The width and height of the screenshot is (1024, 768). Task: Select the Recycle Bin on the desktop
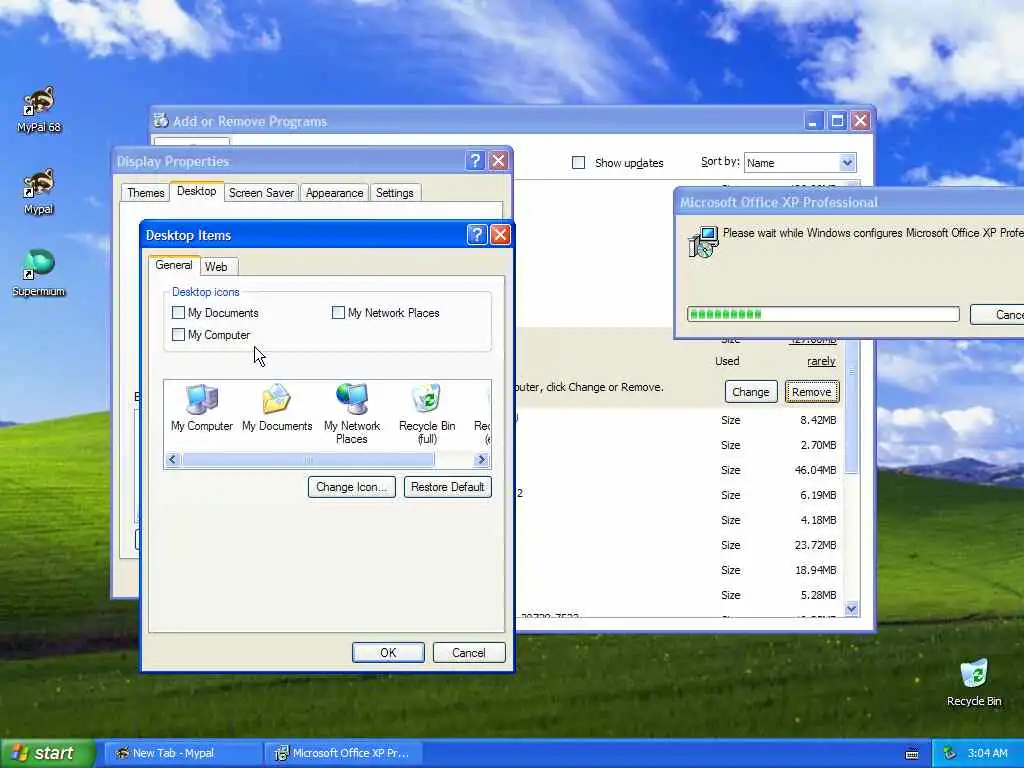tap(974, 682)
